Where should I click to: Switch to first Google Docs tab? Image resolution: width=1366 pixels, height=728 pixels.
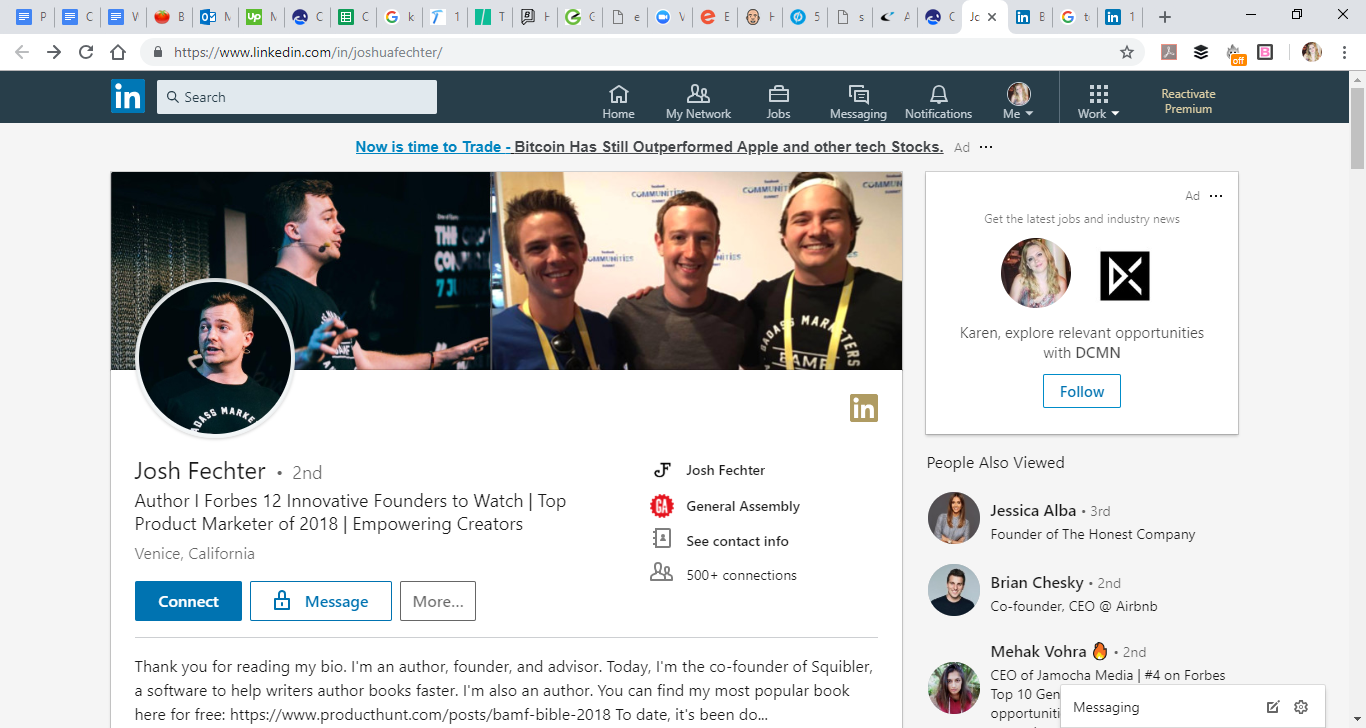tap(32, 17)
